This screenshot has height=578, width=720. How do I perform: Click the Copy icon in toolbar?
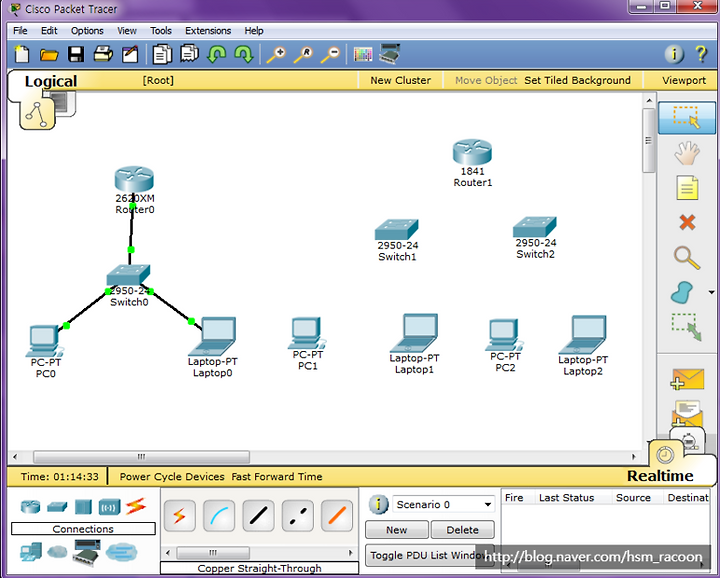click(x=162, y=54)
